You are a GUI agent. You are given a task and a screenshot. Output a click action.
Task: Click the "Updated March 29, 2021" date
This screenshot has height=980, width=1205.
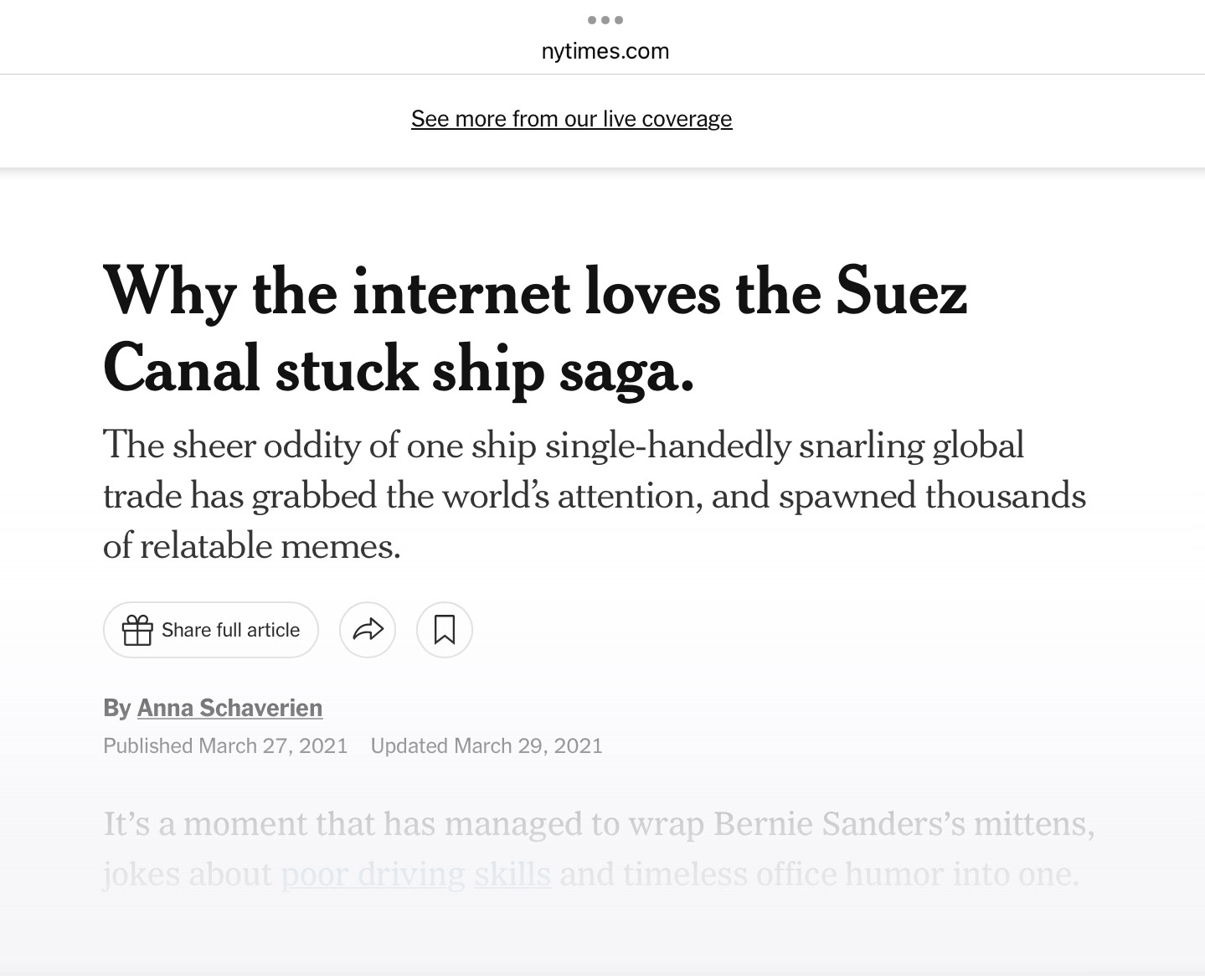(x=487, y=745)
